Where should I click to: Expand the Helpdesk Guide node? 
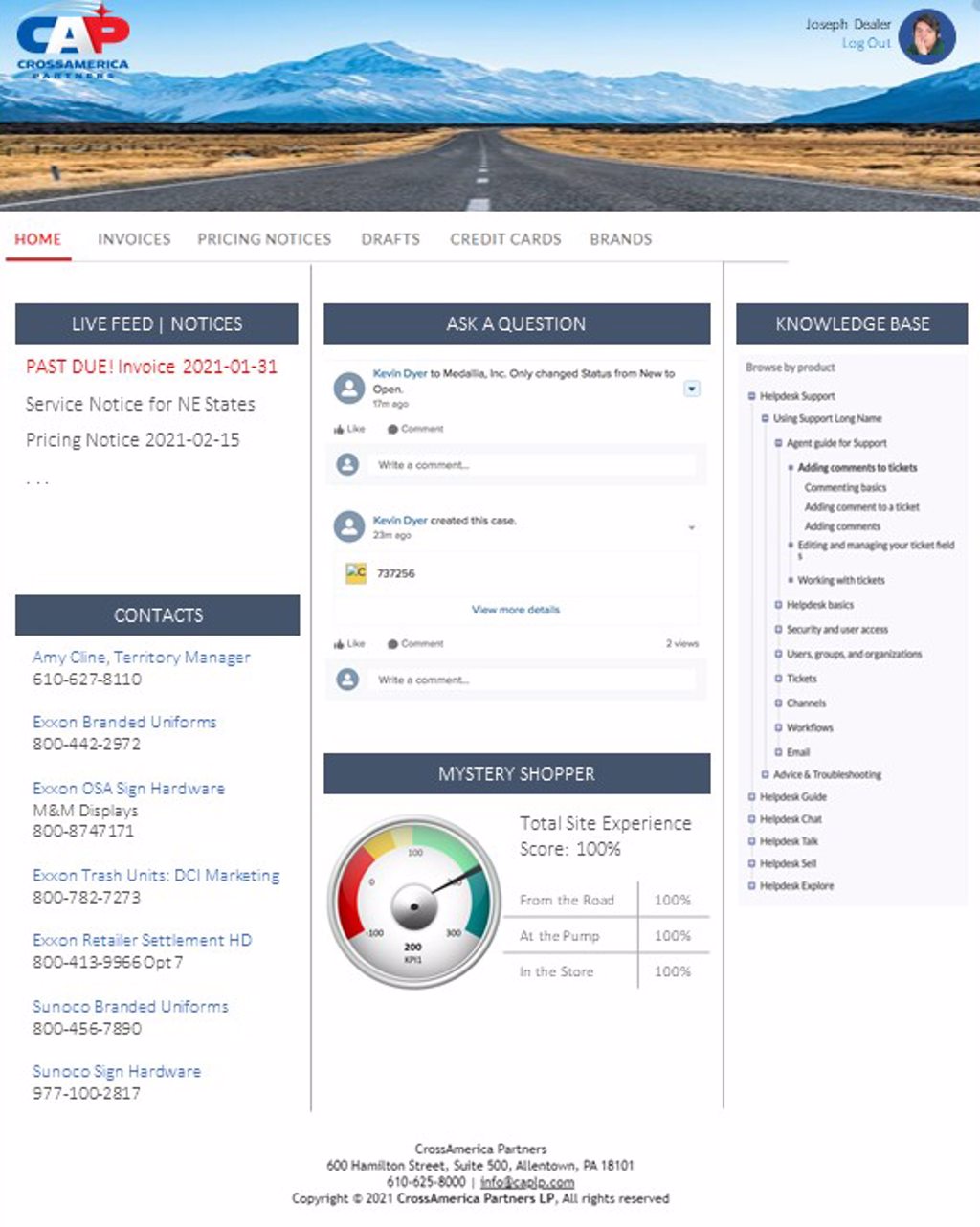point(752,796)
